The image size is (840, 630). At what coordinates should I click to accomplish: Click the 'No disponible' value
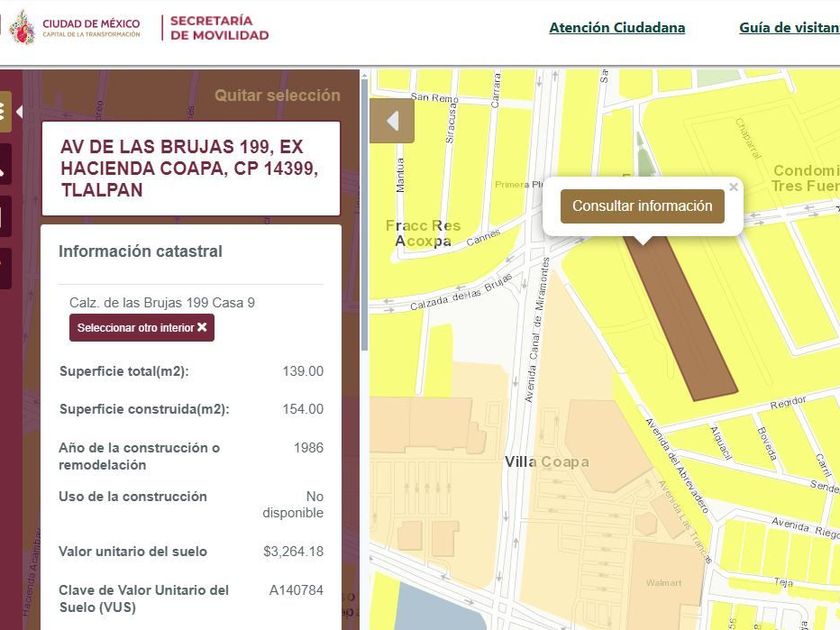coord(293,505)
